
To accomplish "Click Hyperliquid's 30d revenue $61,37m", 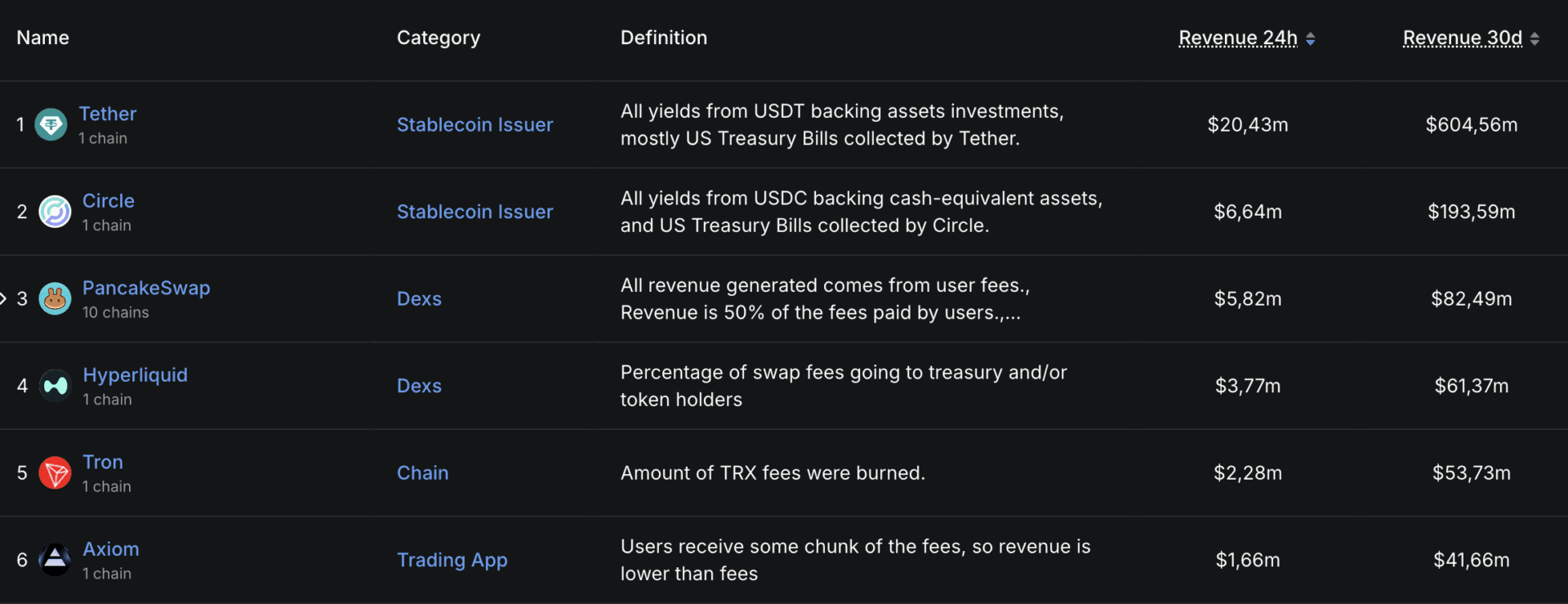I will [x=1472, y=386].
